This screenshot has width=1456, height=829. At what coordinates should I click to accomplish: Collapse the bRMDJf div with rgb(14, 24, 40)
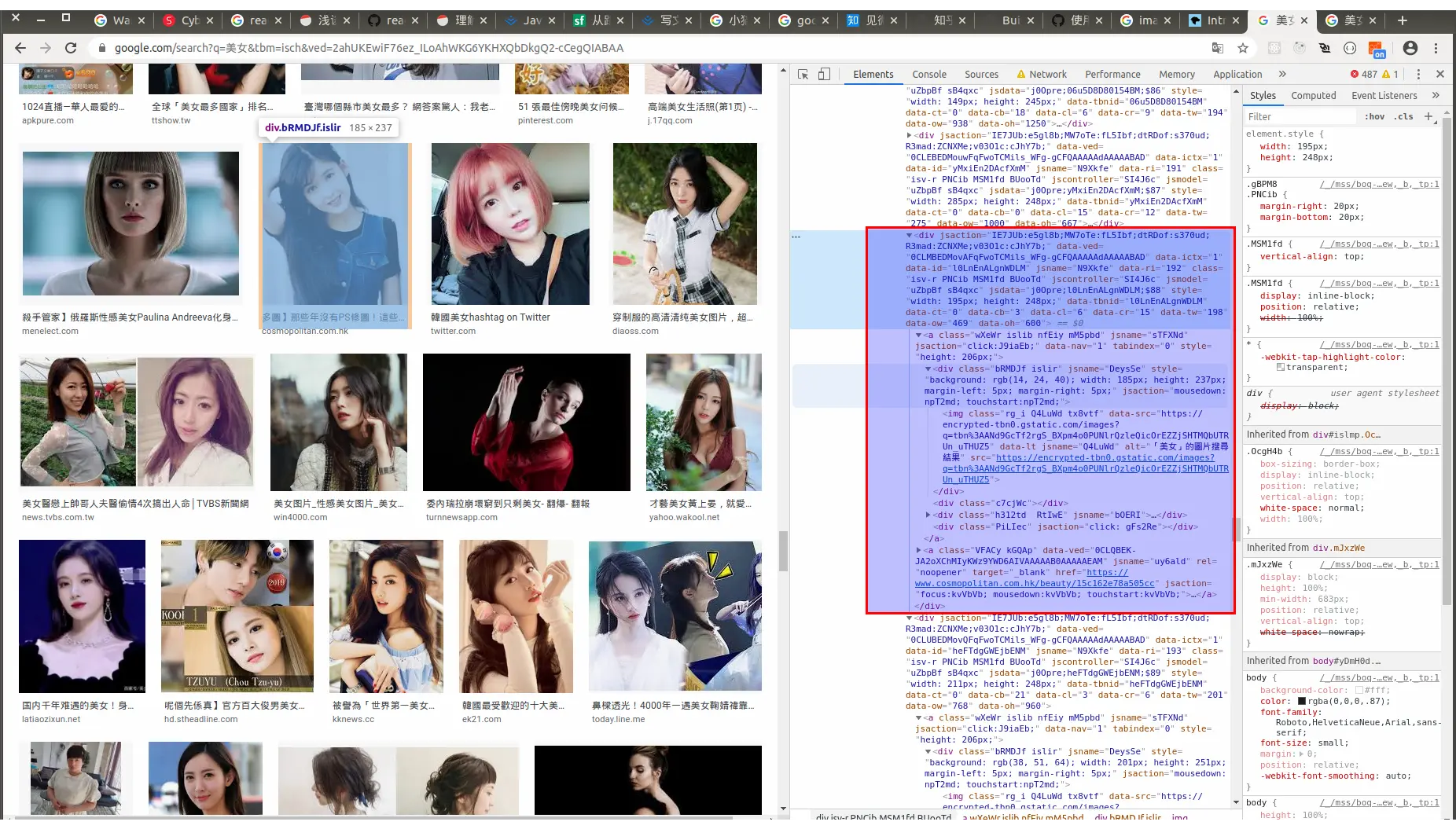(x=928, y=369)
